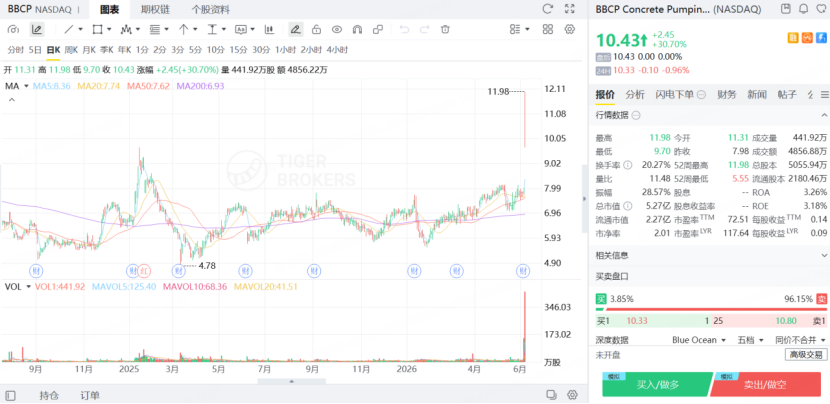
Task: Select the trend line drawing tool
Action: pos(69,29)
